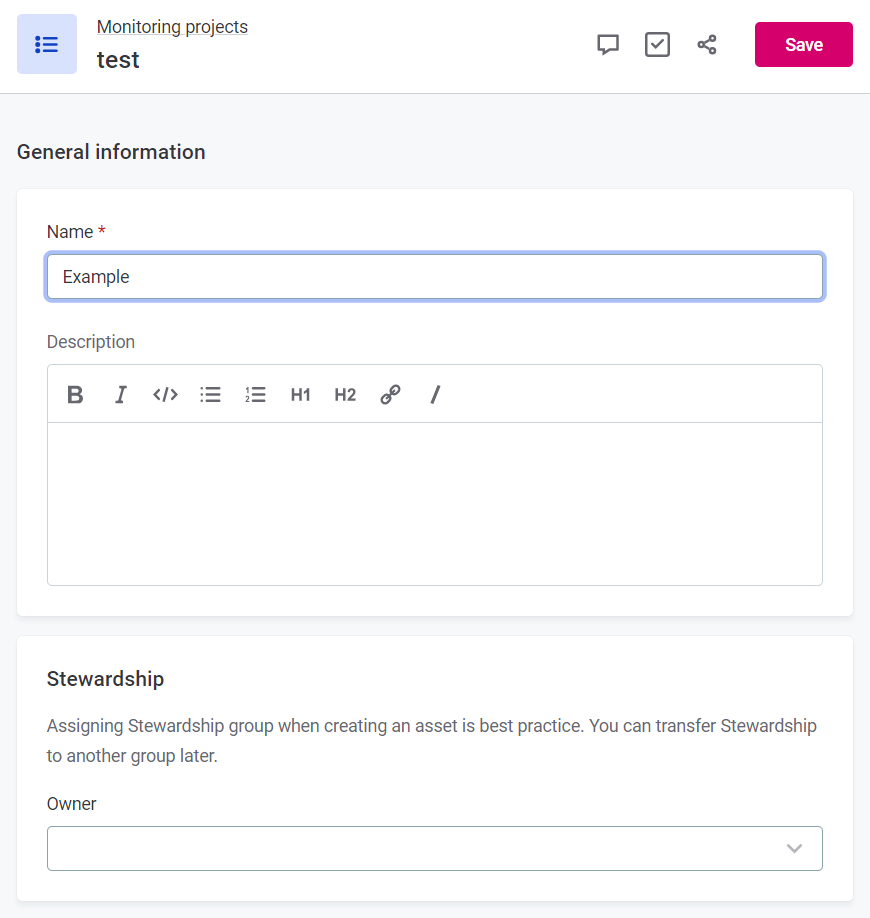The height and width of the screenshot is (918, 870).
Task: Click inside the Description text area
Action: [x=435, y=503]
